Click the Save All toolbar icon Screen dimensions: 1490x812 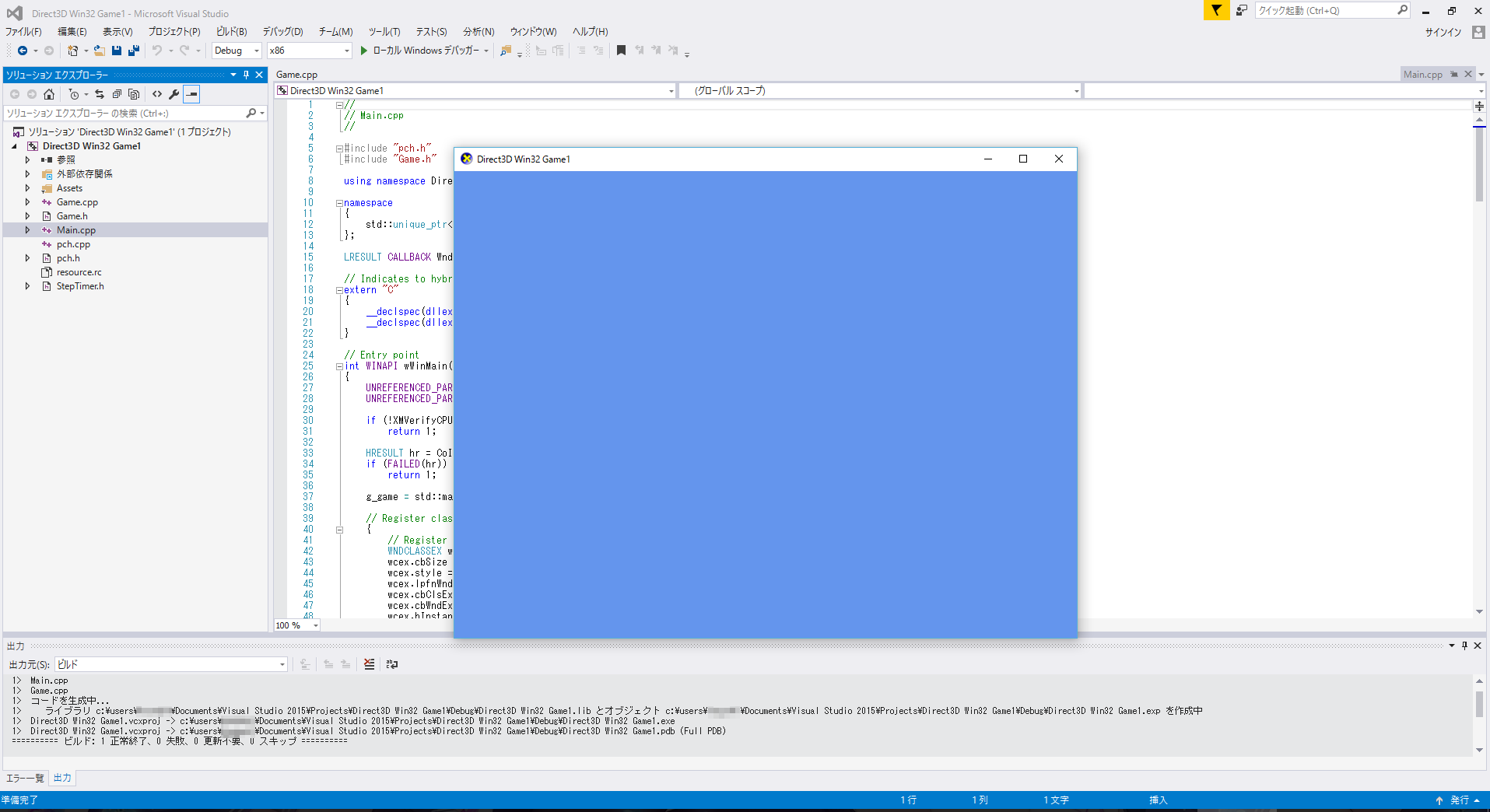[134, 51]
